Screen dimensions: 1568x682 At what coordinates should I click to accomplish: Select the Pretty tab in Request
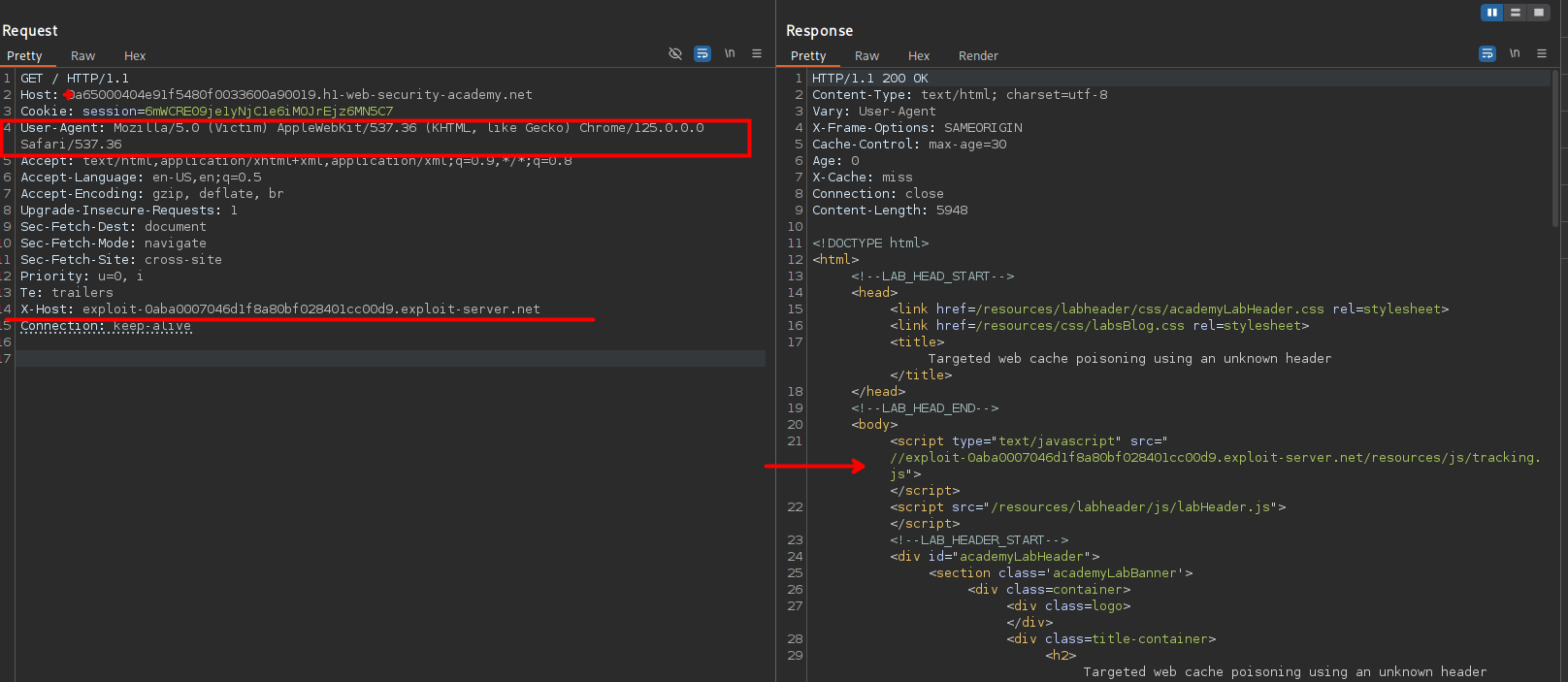(x=24, y=56)
